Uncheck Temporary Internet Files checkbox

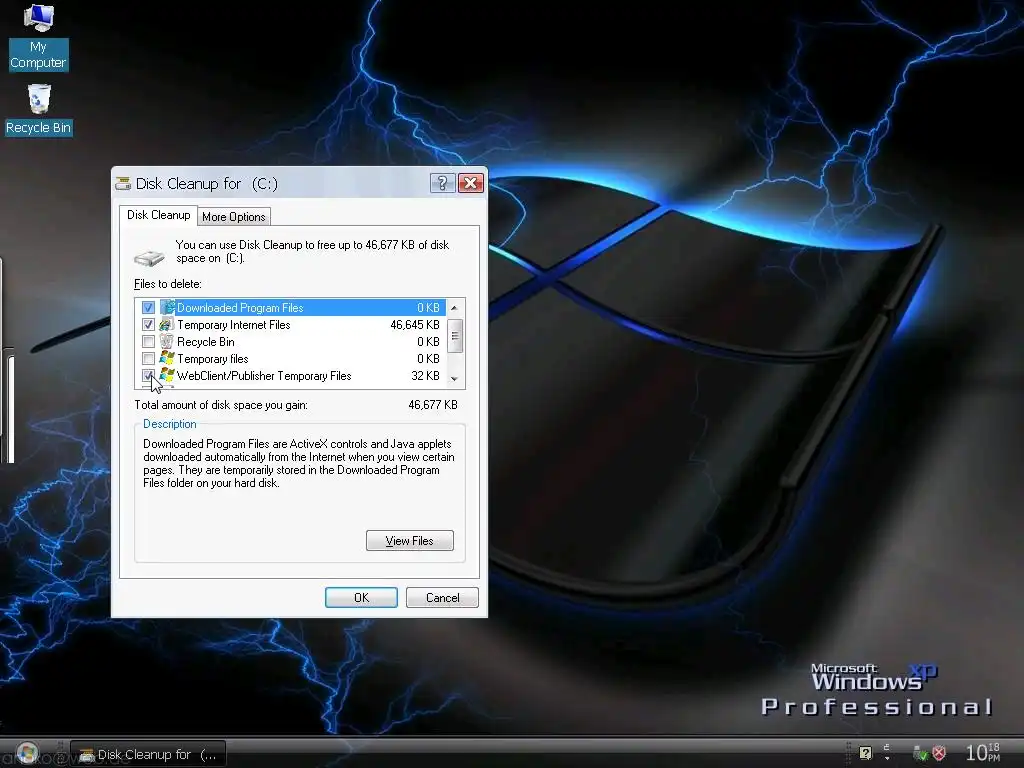148,325
